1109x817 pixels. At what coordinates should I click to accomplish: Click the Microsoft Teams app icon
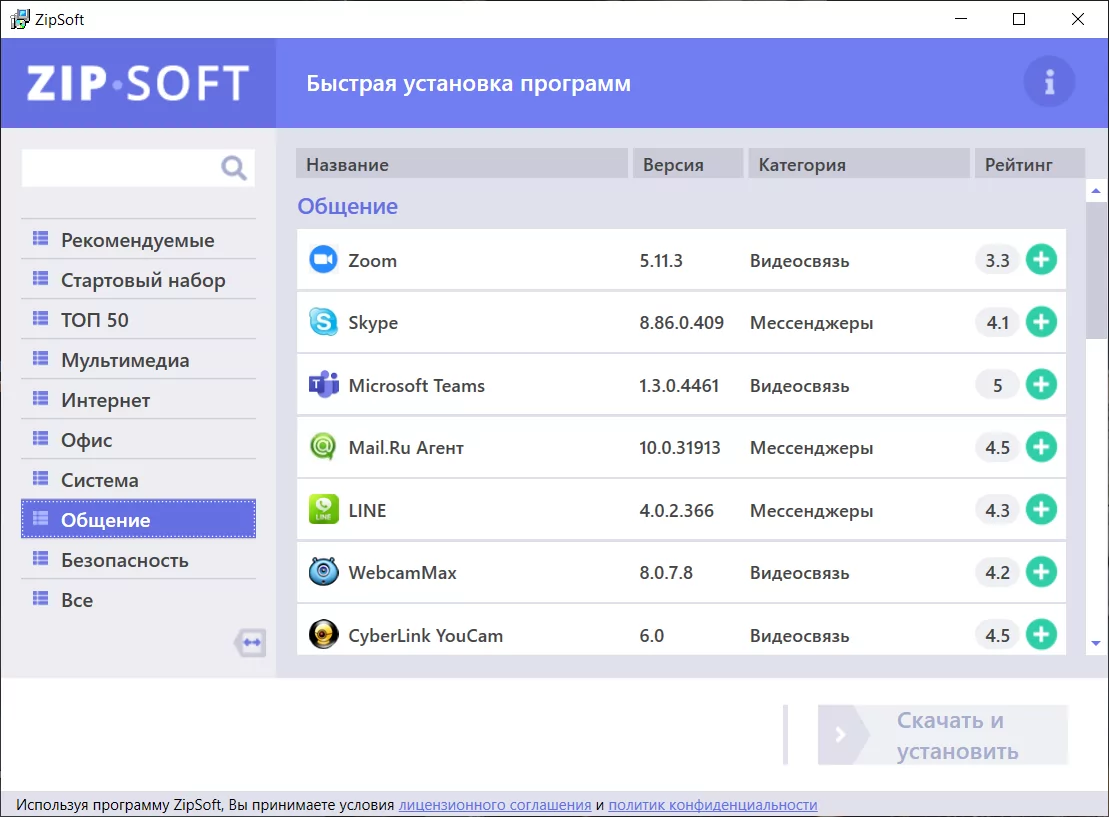click(x=323, y=385)
